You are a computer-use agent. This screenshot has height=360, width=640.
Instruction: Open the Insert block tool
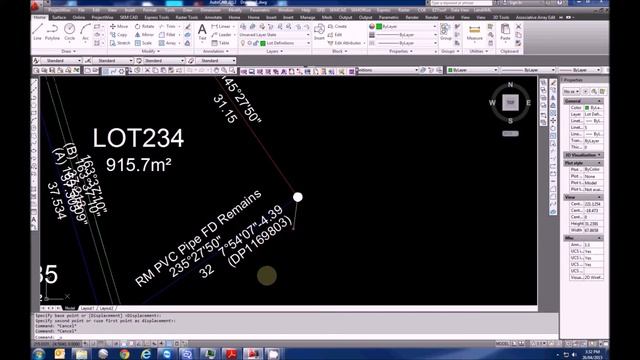319,32
